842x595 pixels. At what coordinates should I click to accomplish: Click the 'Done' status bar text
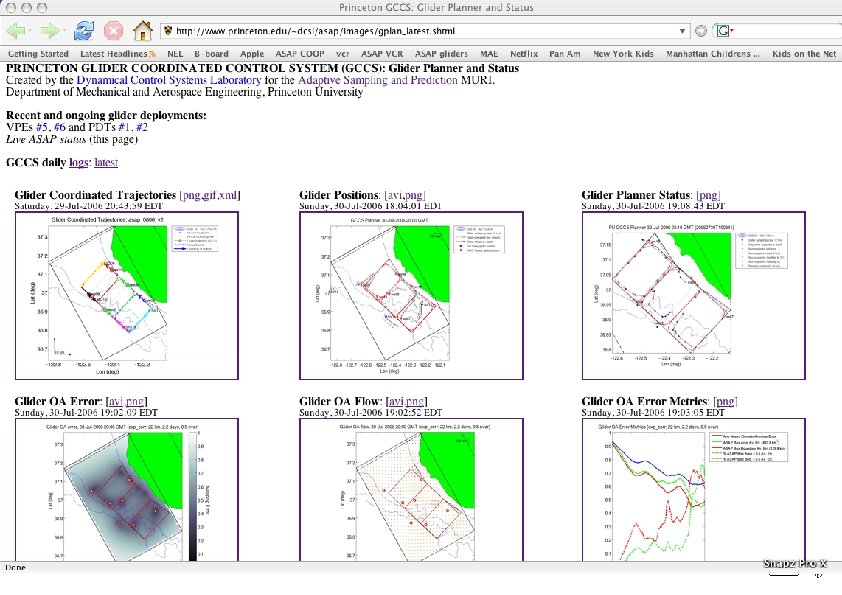click(x=15, y=567)
